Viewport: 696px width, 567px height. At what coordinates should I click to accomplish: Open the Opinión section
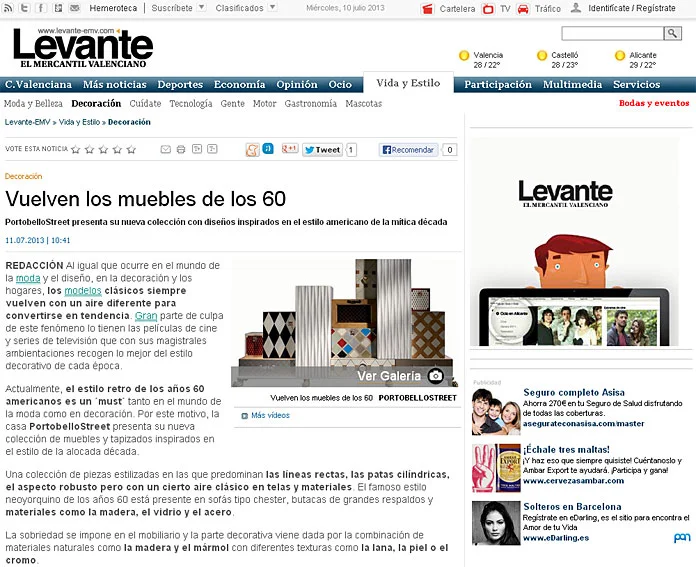coord(297,84)
